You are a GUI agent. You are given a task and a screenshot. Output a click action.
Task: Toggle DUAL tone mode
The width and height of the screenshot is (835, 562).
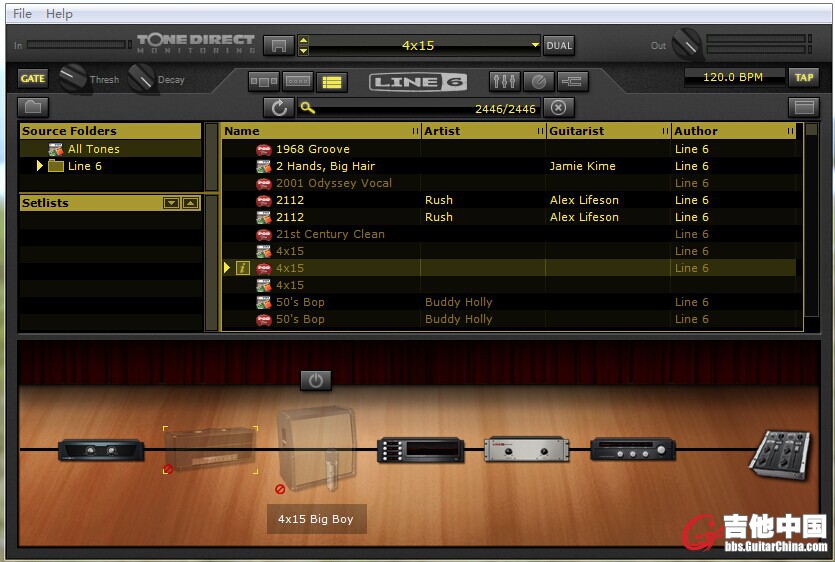pos(559,46)
